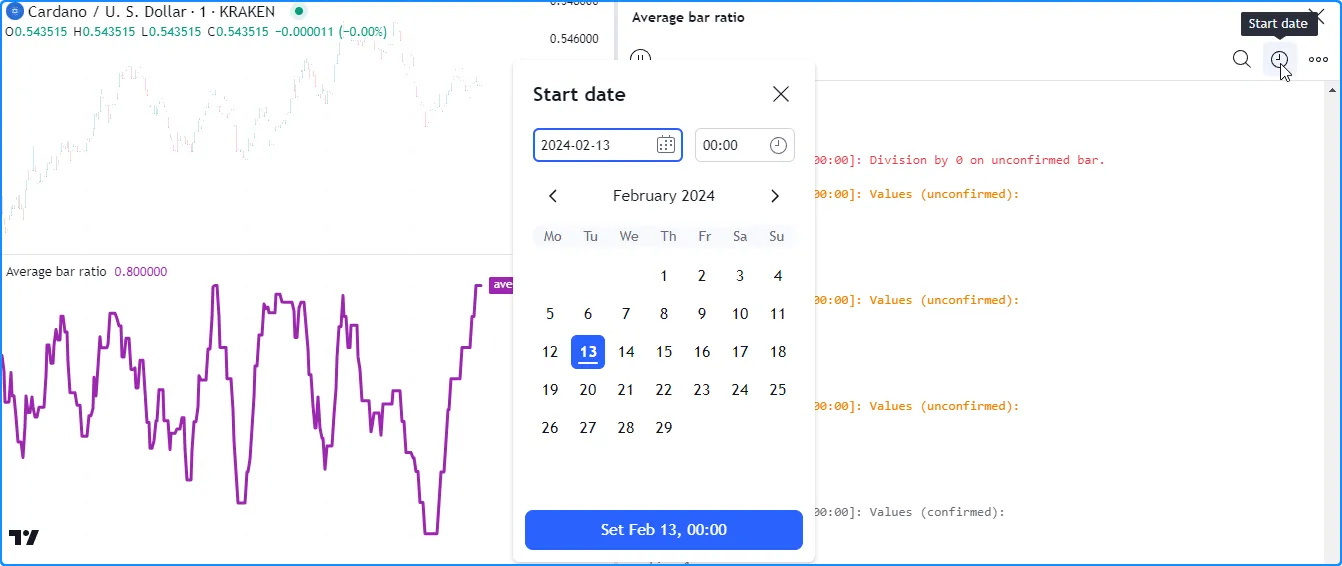1342x566 pixels.
Task: Go to the previous month
Action: 553,196
